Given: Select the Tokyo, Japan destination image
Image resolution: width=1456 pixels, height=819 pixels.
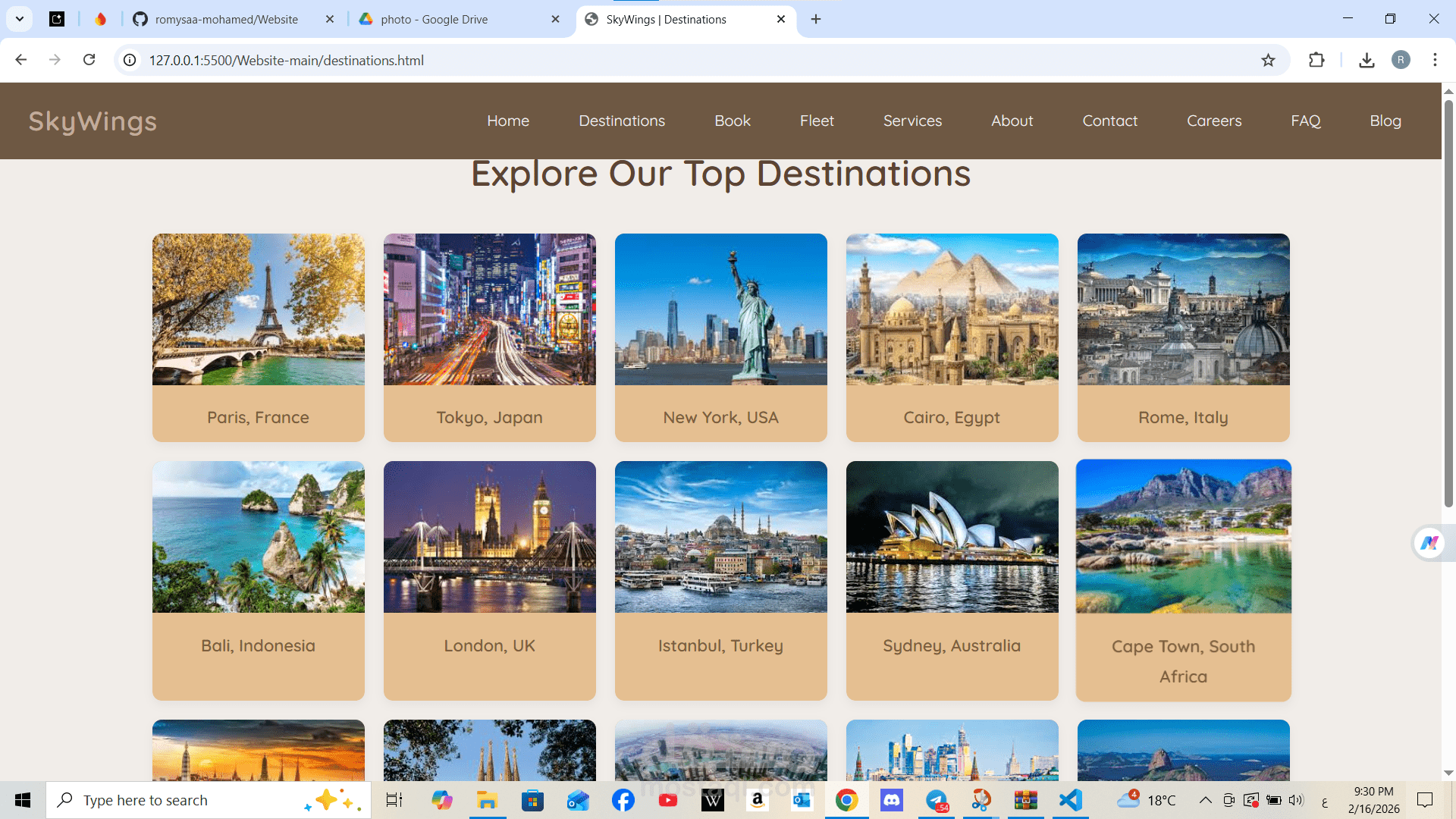Looking at the screenshot, I should point(489,309).
